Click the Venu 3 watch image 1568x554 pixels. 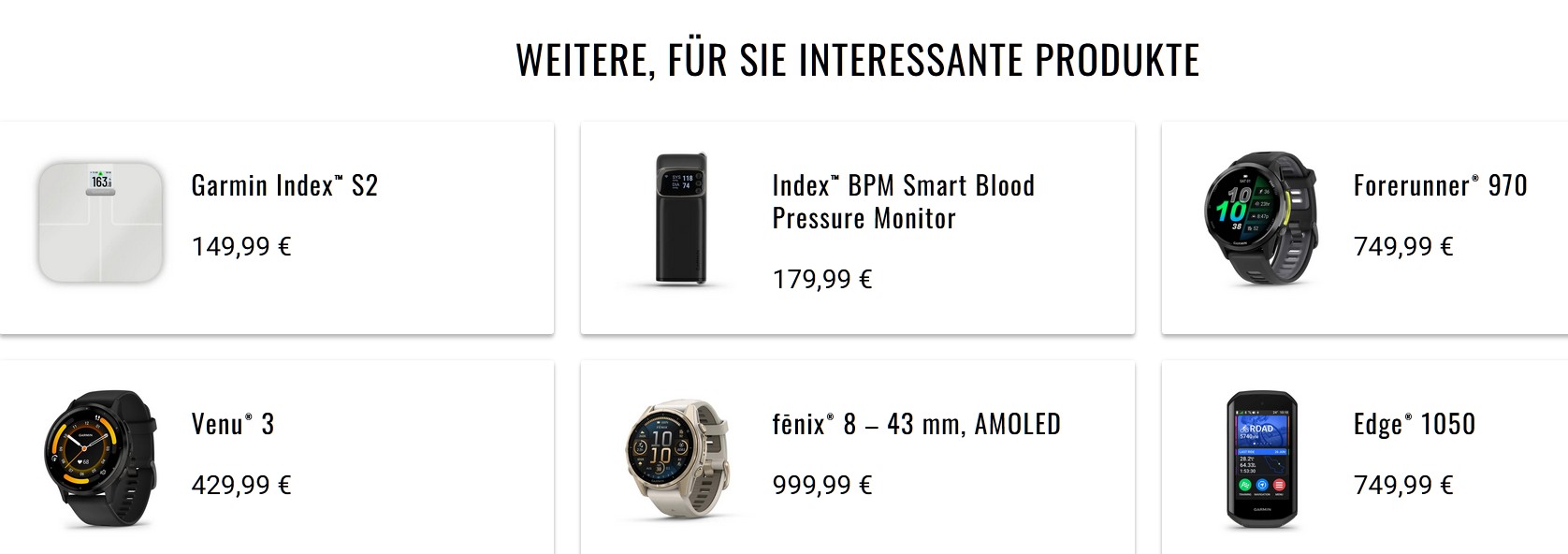pos(101,459)
